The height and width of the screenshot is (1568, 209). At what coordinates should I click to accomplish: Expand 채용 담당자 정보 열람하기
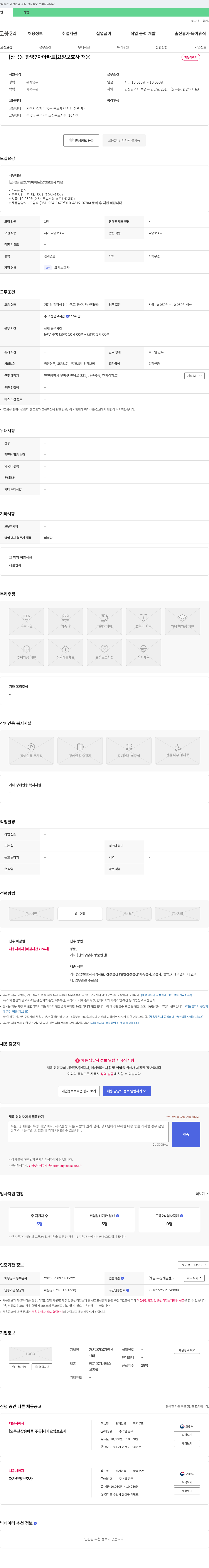point(127,1091)
